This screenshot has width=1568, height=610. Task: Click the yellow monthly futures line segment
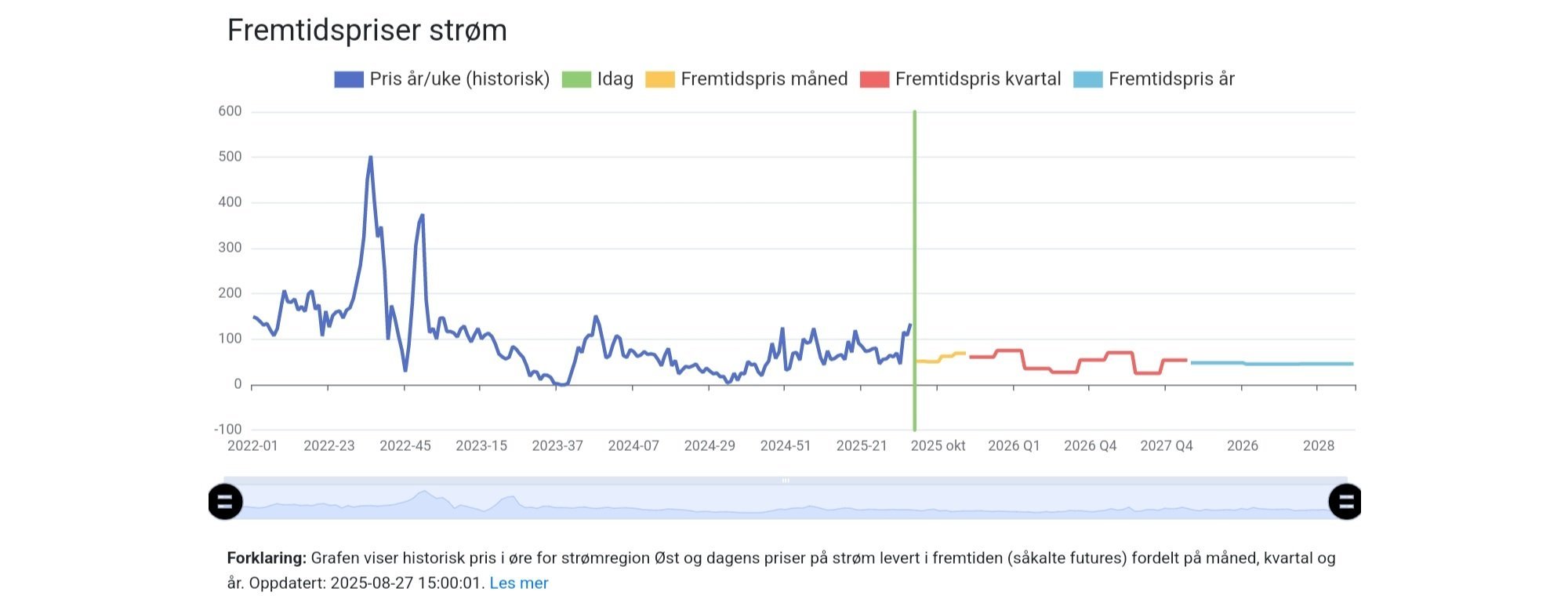point(941,358)
